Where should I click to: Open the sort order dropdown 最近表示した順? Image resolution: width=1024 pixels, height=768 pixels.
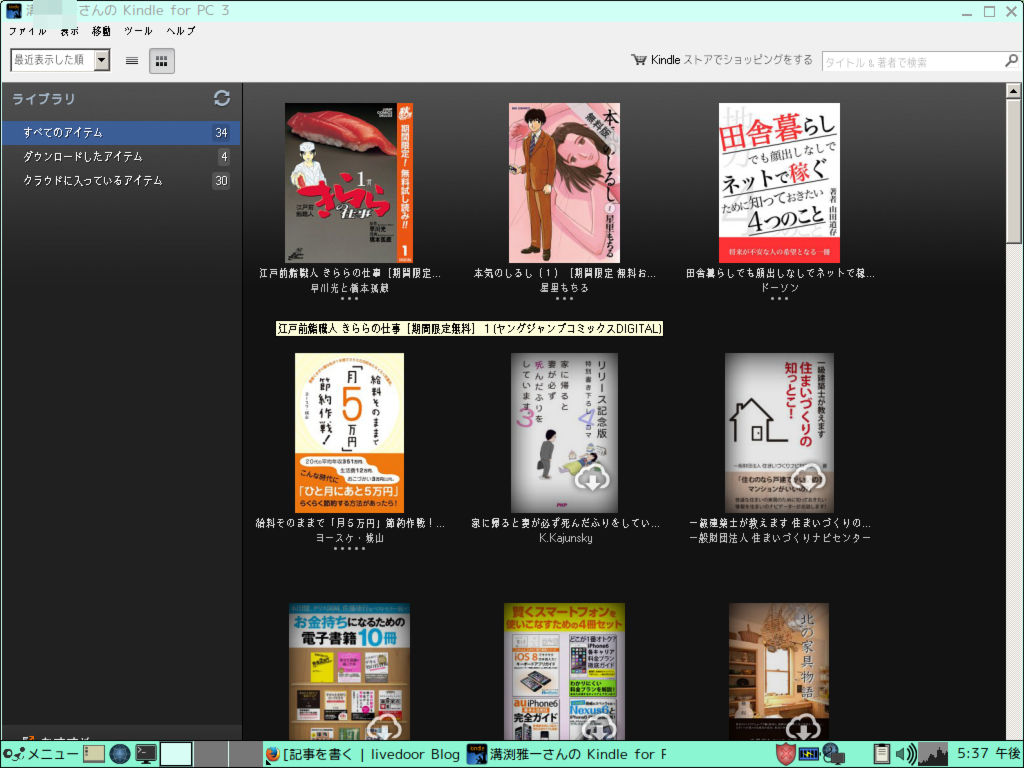click(60, 60)
